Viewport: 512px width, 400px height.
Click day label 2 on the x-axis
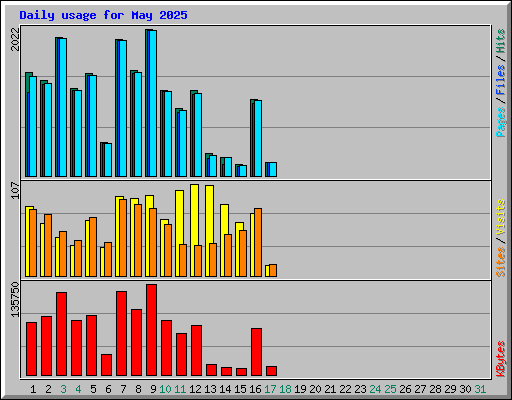point(48,389)
